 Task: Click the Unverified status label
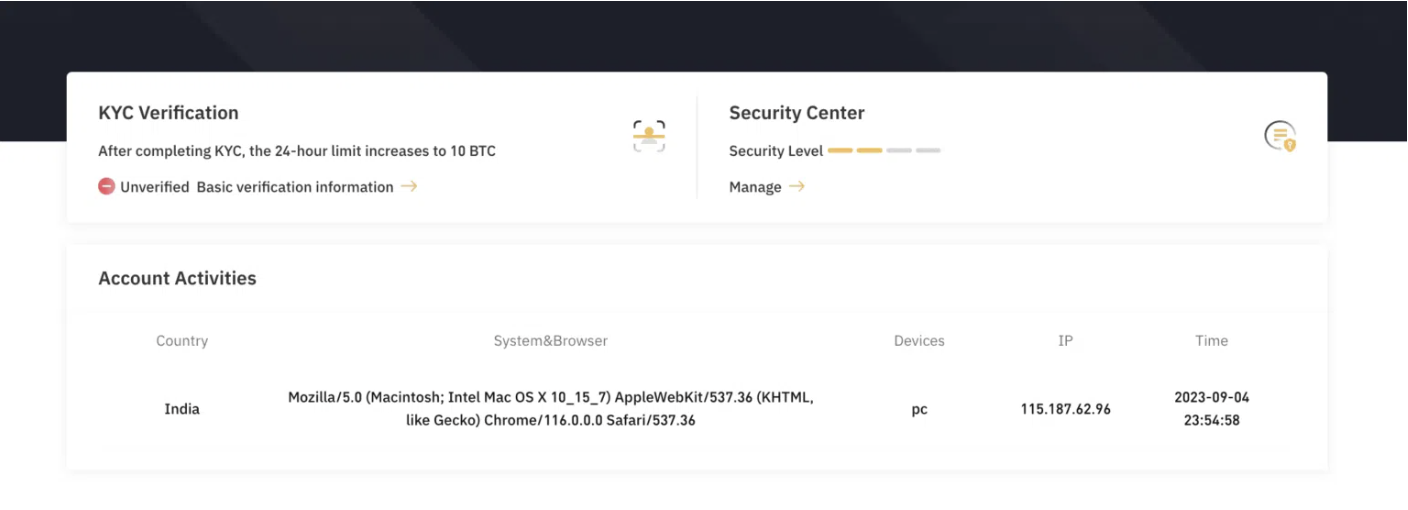pos(155,187)
